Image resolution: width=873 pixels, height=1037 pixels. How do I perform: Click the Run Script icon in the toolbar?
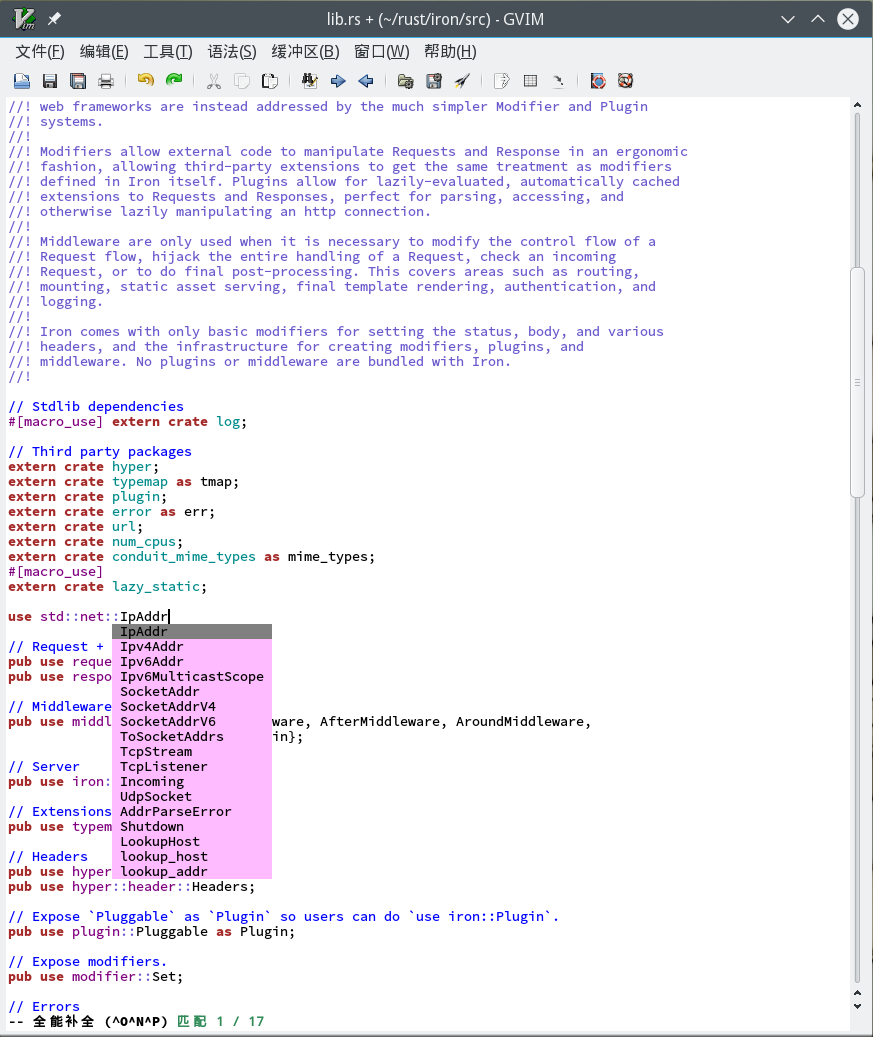(x=462, y=81)
